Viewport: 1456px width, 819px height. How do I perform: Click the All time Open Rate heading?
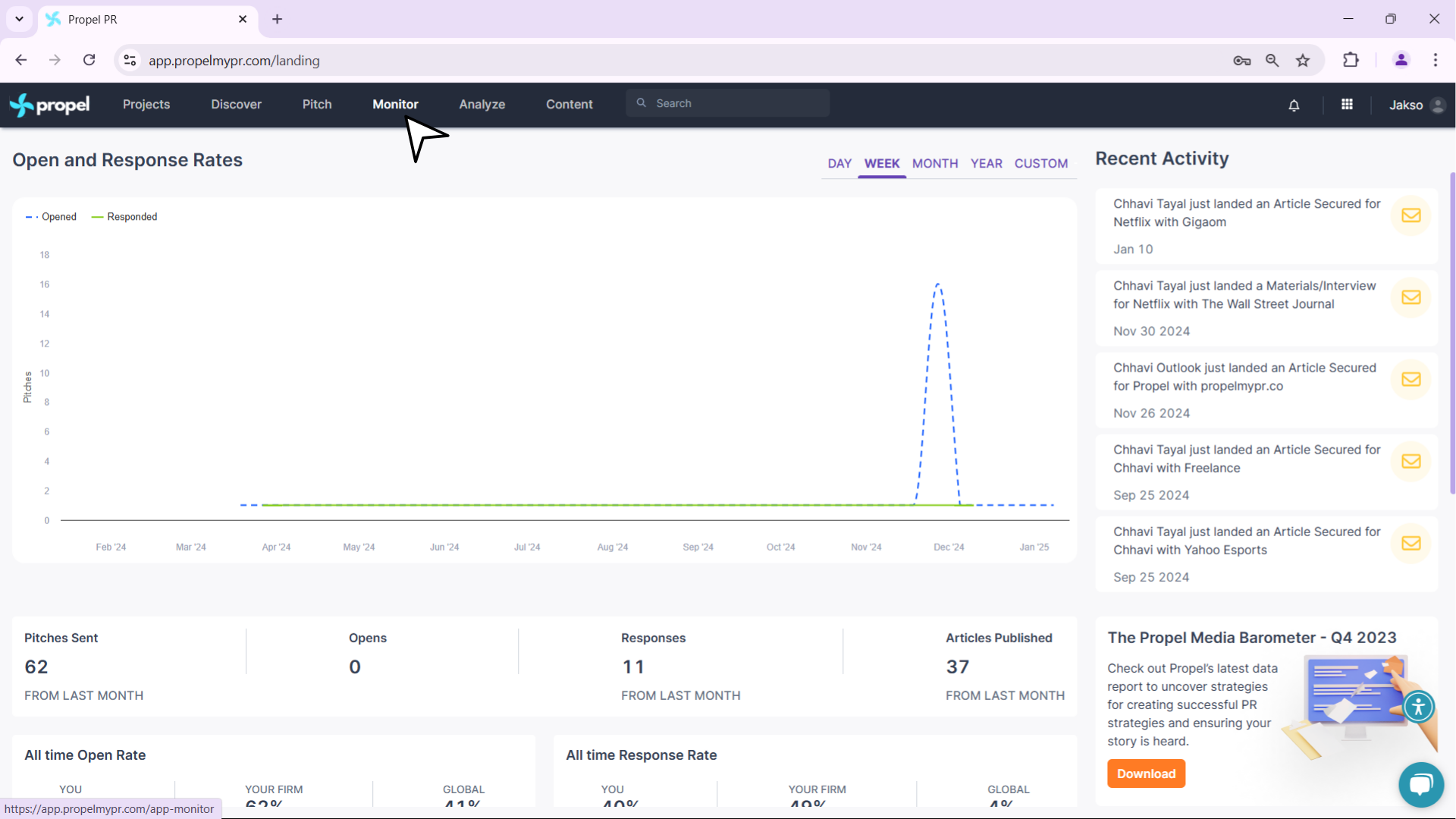click(x=85, y=755)
